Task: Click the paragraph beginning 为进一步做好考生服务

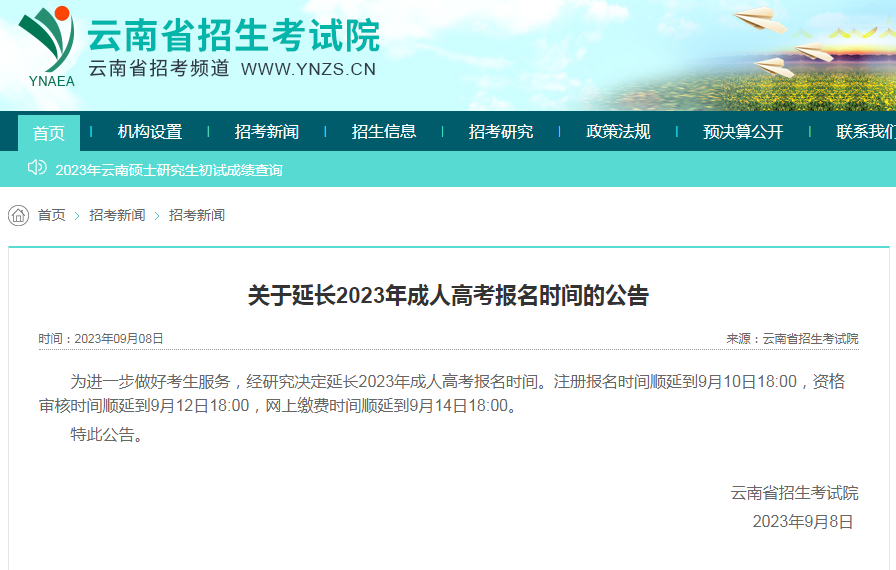Action: coord(442,394)
